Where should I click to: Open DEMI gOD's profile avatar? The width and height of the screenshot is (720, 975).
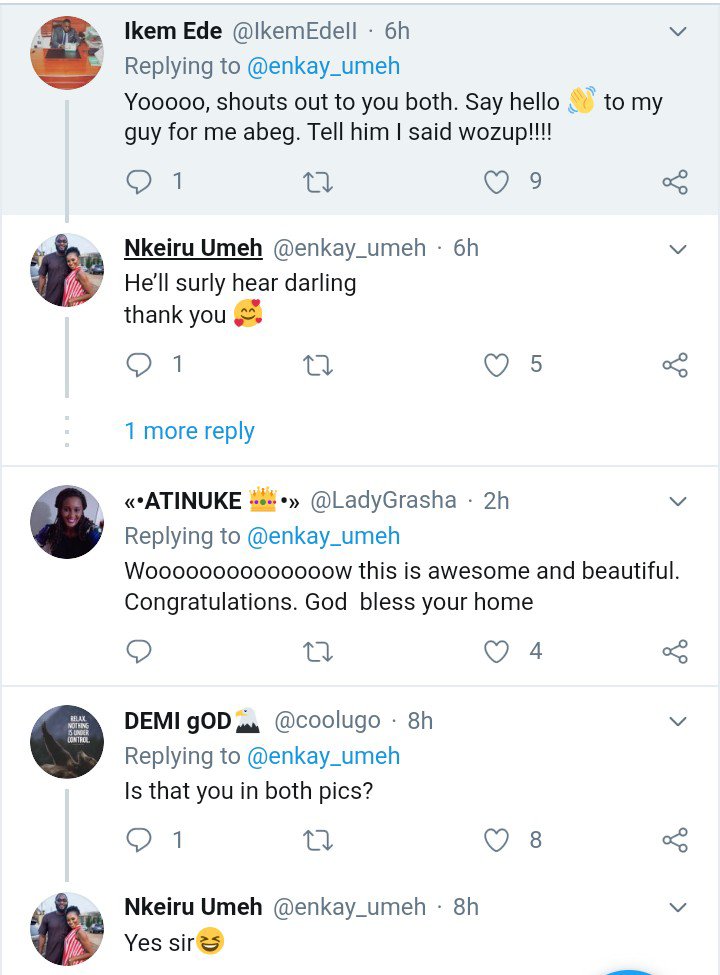click(x=67, y=741)
